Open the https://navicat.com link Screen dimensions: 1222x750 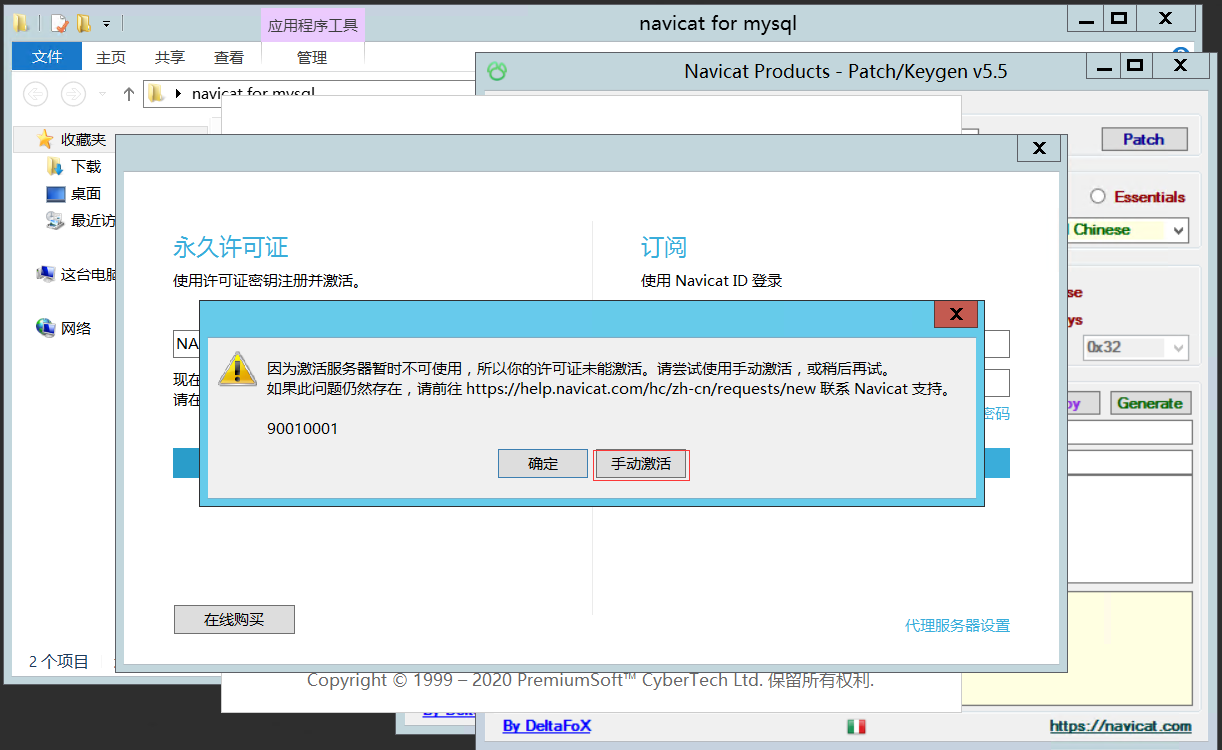[1120, 726]
